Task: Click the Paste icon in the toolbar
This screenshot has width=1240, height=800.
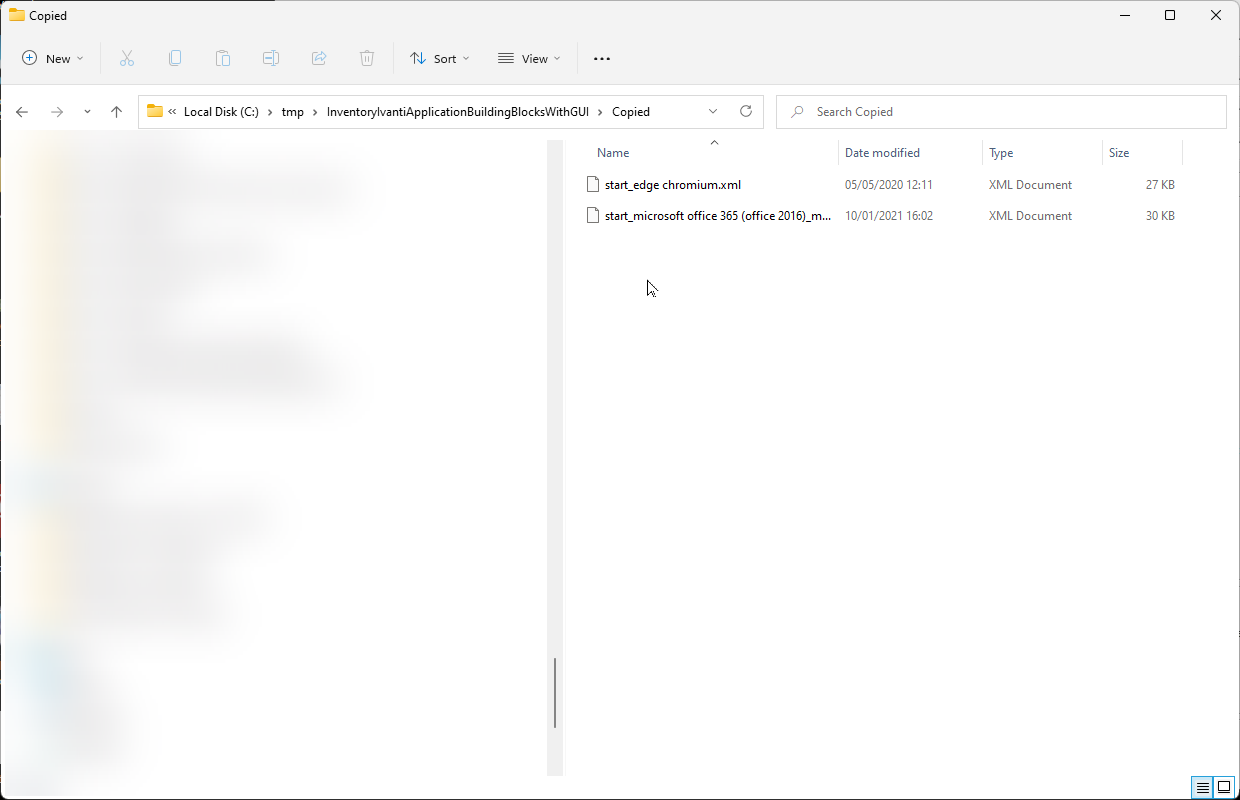Action: 223,58
